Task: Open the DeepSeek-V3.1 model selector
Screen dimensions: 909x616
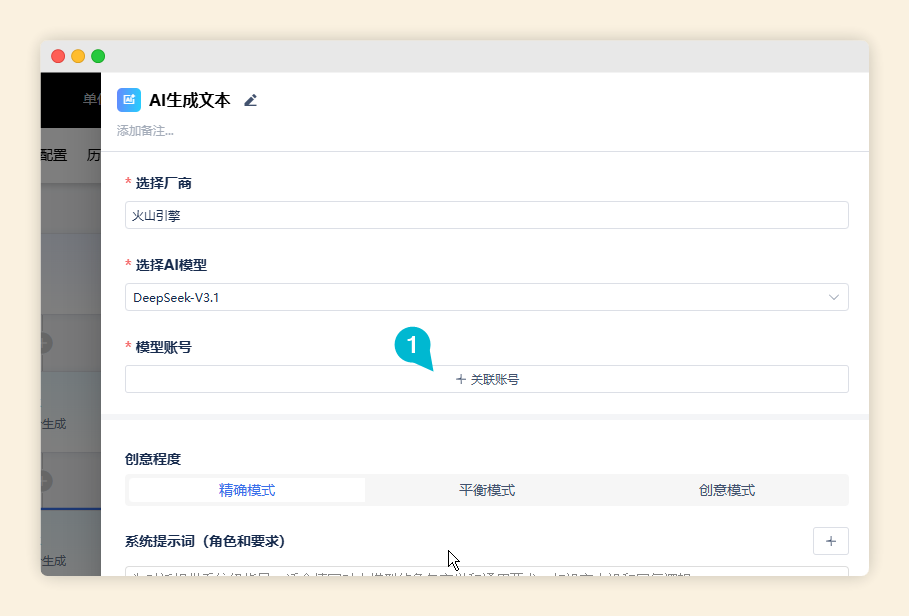Action: point(470,297)
